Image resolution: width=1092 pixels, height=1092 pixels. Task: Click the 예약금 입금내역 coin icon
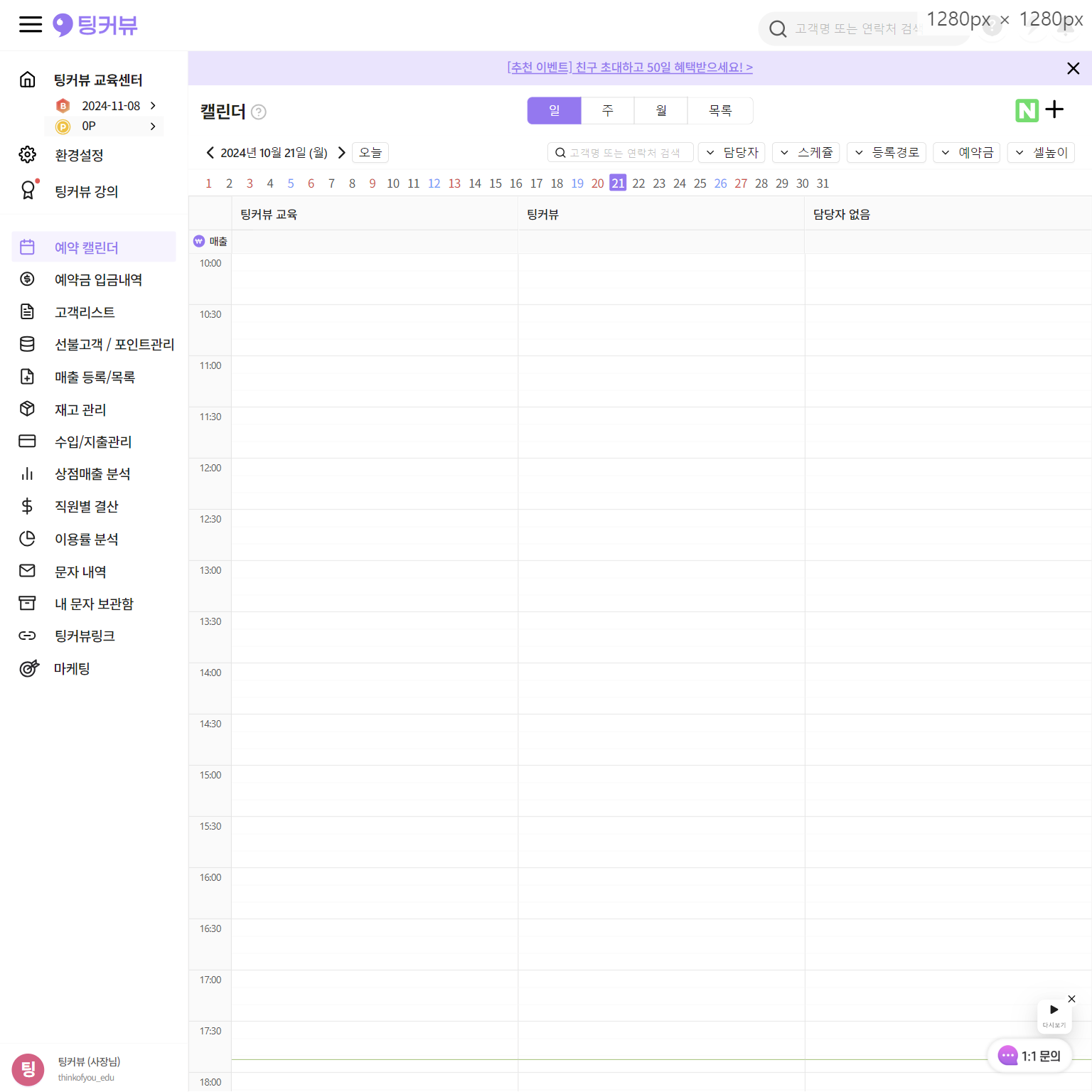pos(28,279)
